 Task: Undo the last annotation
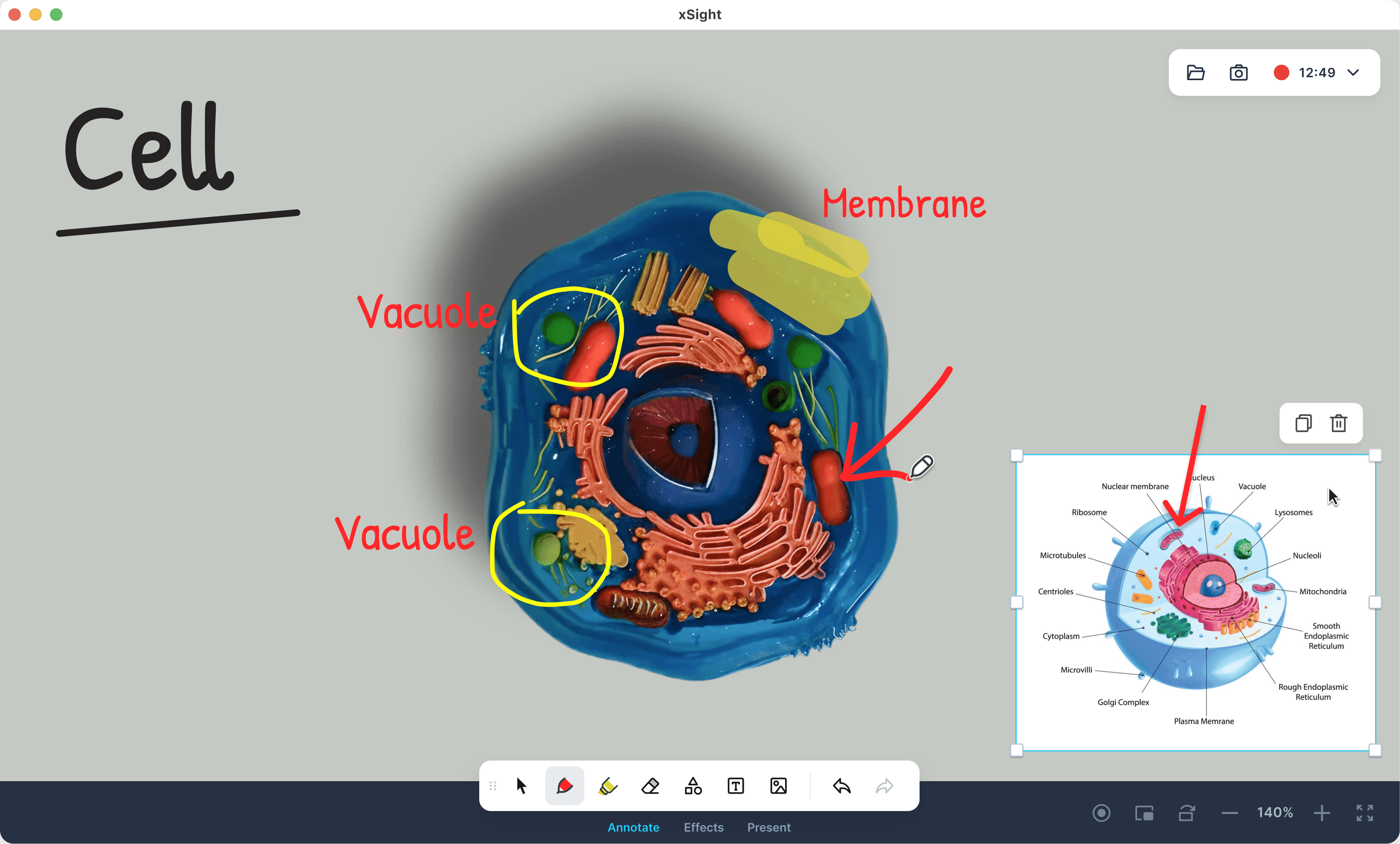[x=841, y=786]
